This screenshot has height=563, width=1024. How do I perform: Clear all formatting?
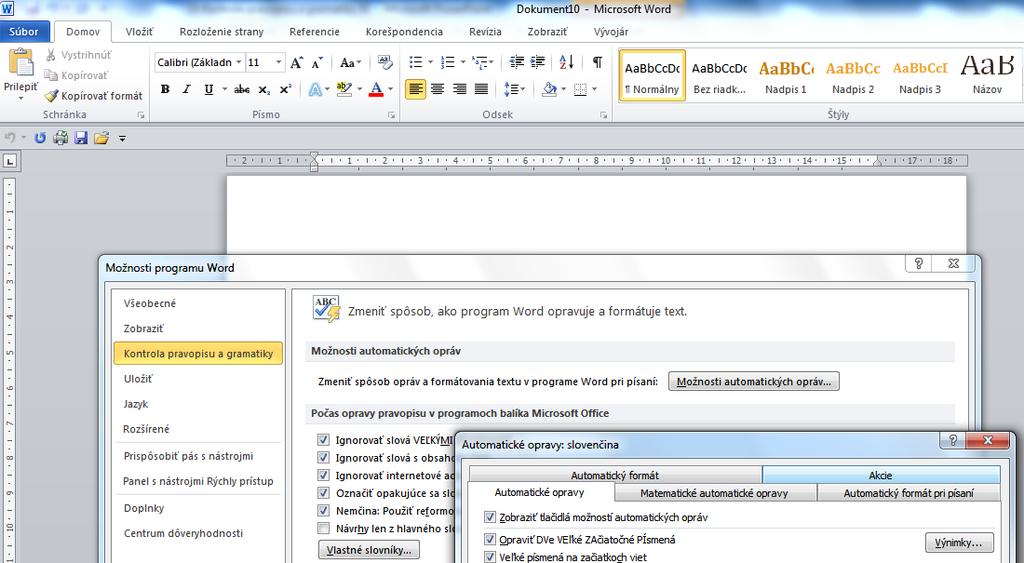(385, 63)
